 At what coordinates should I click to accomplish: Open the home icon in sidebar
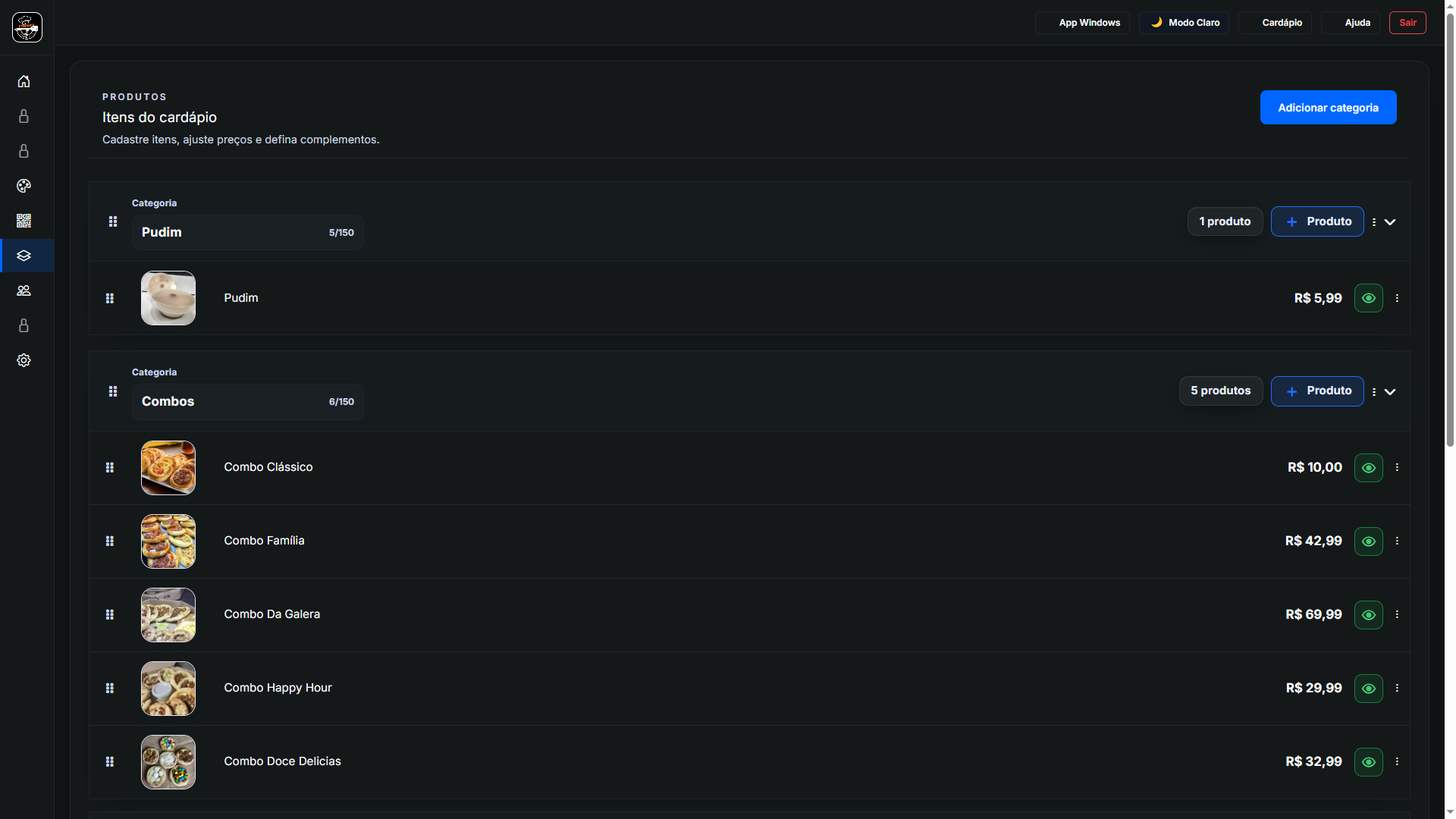pos(24,81)
